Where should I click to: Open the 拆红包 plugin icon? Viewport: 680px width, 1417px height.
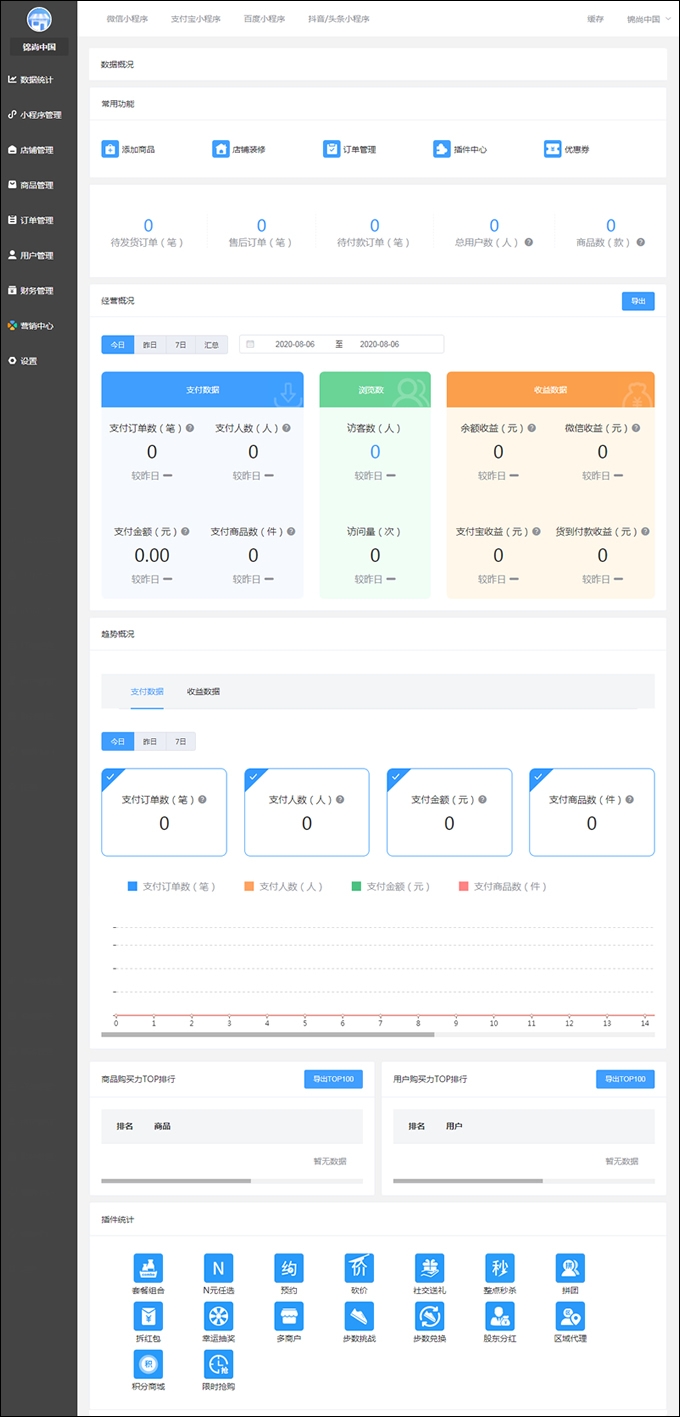tap(148, 1316)
